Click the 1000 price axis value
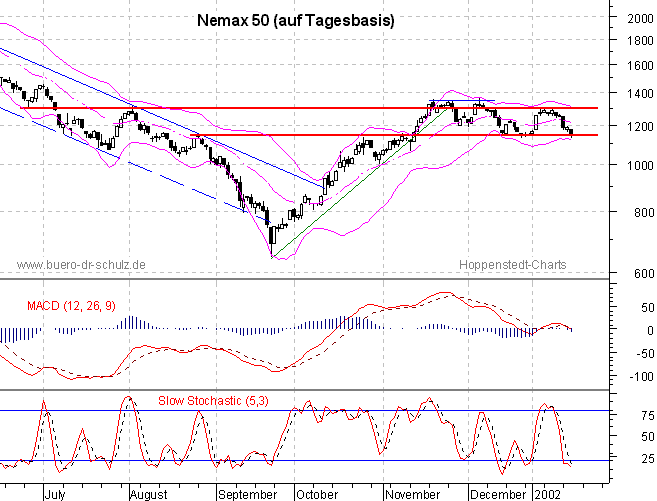 [640, 166]
